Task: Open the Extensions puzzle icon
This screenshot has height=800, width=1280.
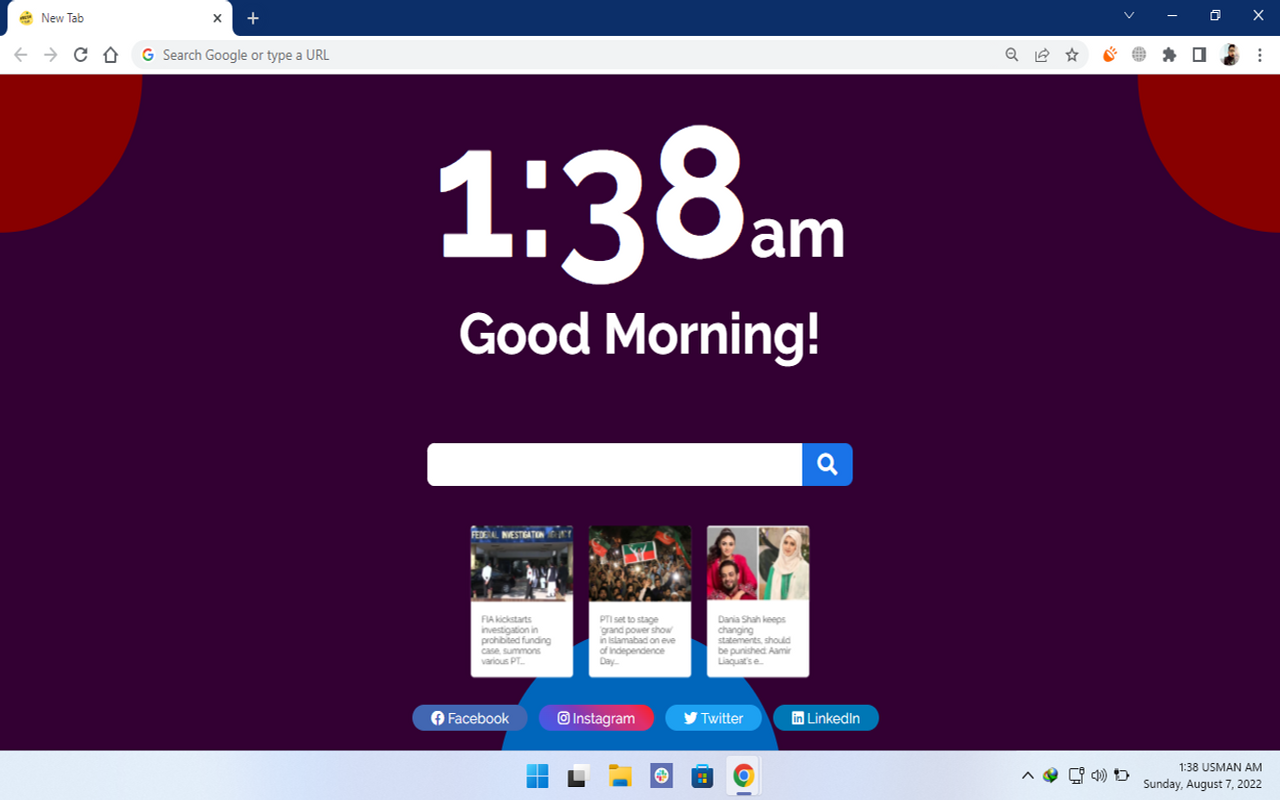Action: [x=1169, y=55]
